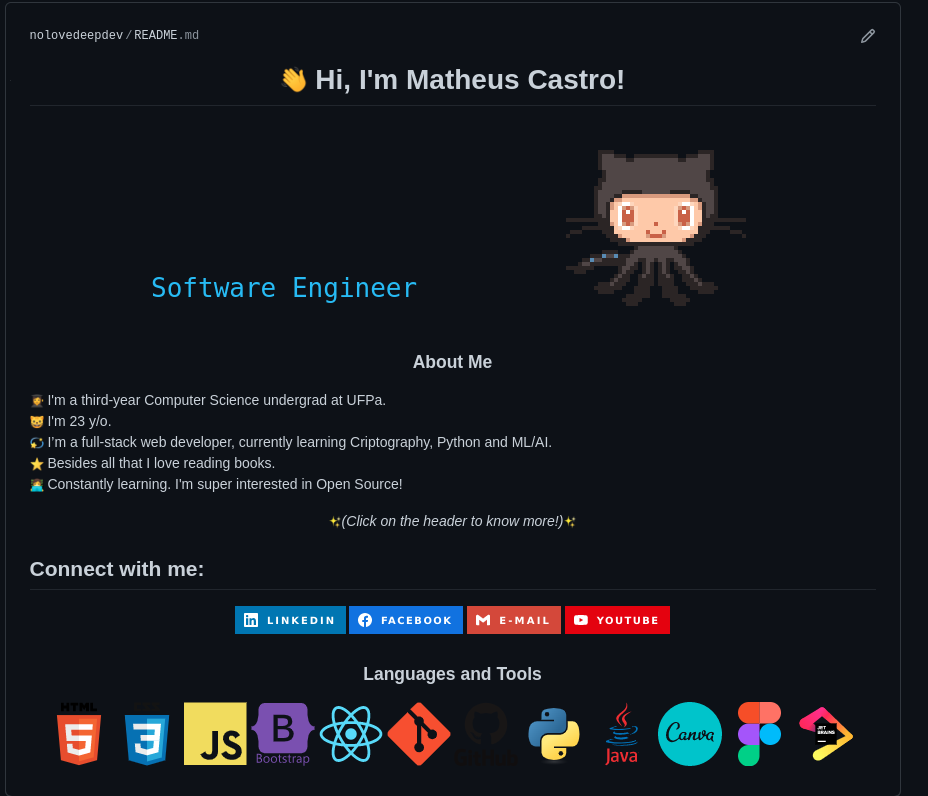Click the 'Software Engineer' typing text

pyautogui.click(x=284, y=288)
